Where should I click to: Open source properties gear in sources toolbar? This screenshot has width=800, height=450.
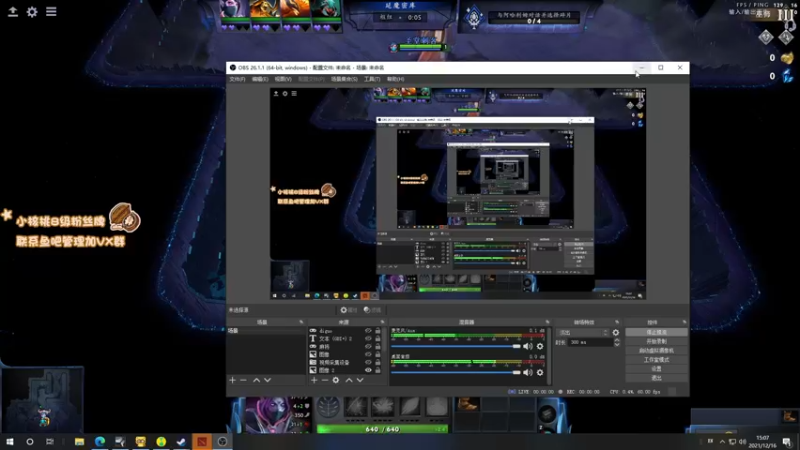336,380
